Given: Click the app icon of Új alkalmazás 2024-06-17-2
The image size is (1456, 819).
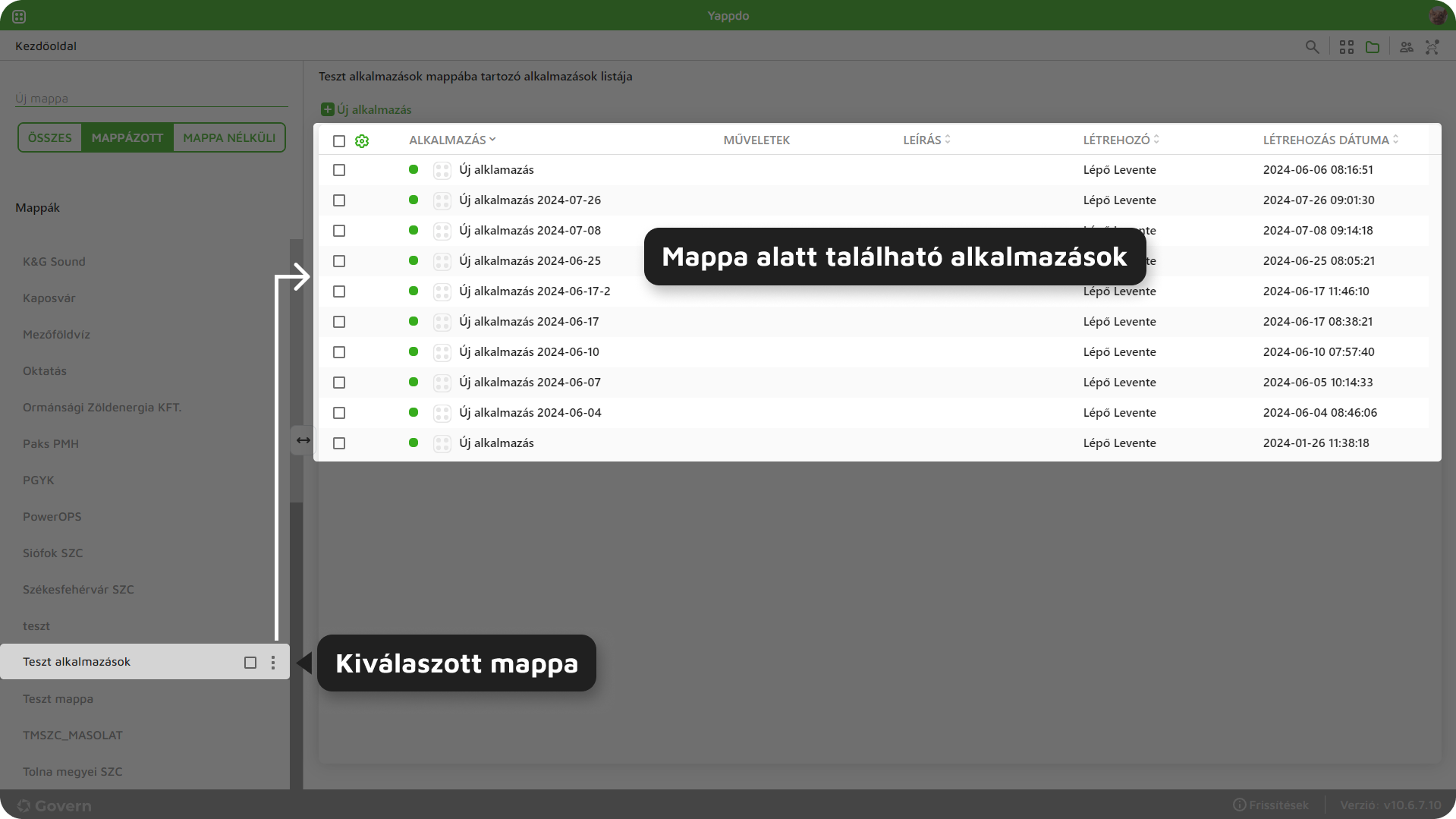Looking at the screenshot, I should (x=442, y=292).
